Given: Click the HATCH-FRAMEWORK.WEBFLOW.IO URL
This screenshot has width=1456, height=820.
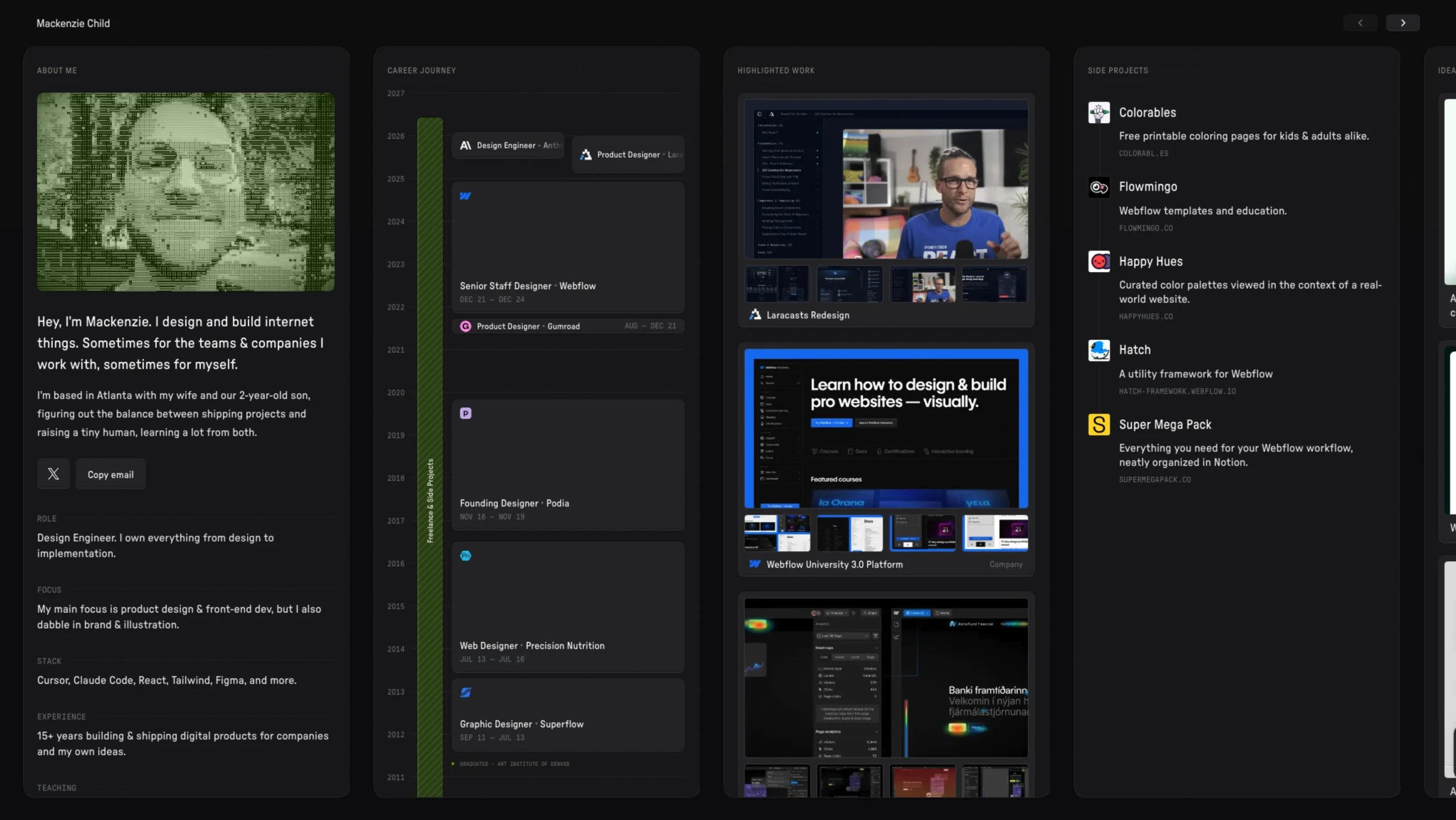Looking at the screenshot, I should [1177, 392].
